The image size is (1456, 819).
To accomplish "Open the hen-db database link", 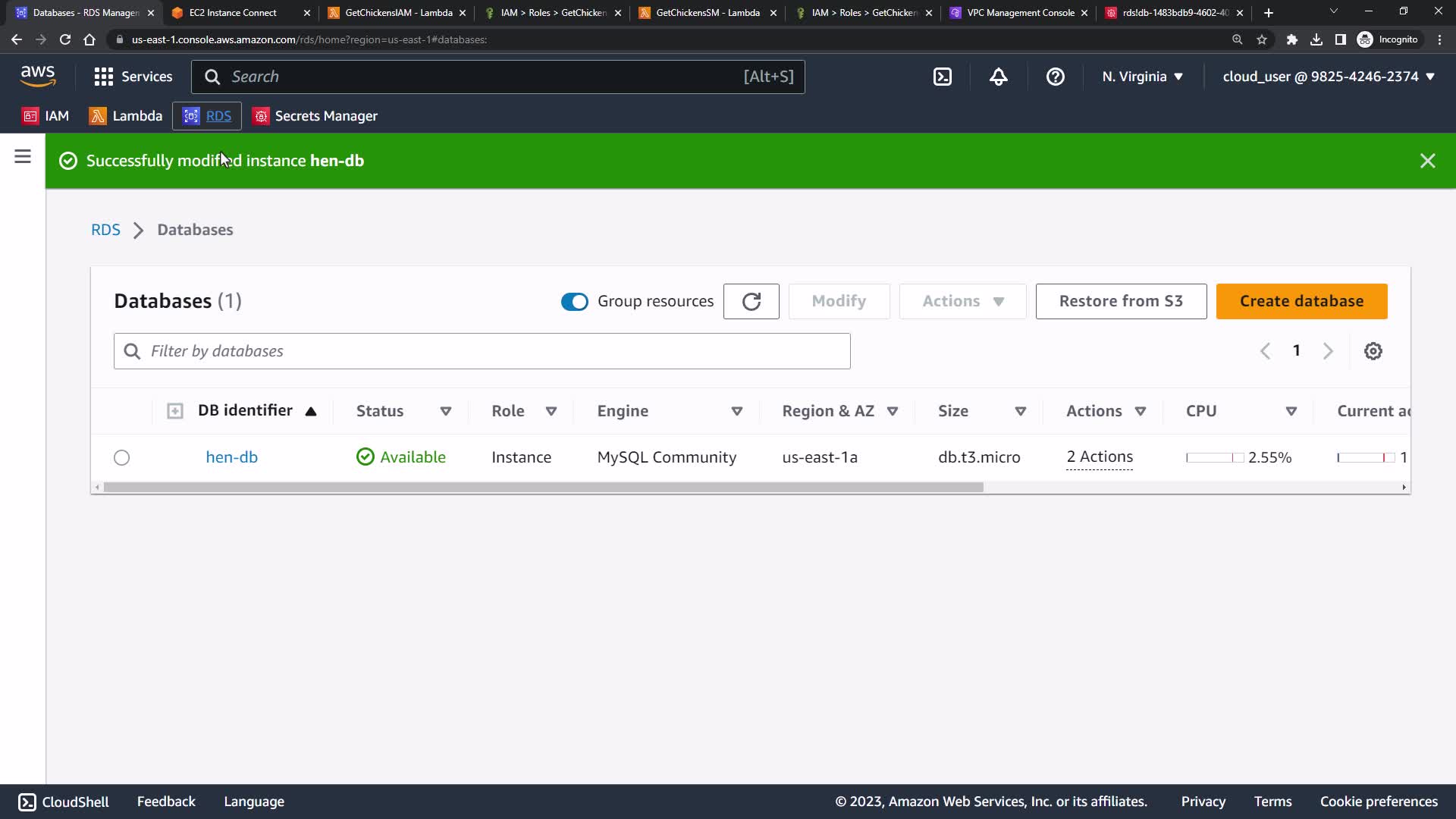I will pyautogui.click(x=231, y=457).
